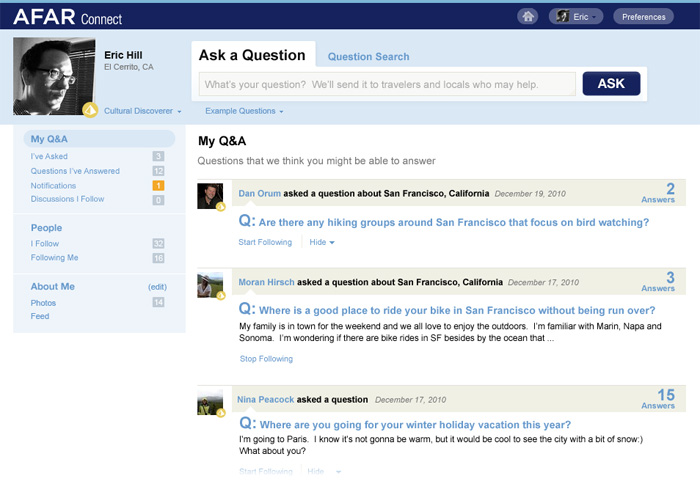
Task: Click the edit link beside About Me
Action: (x=157, y=287)
